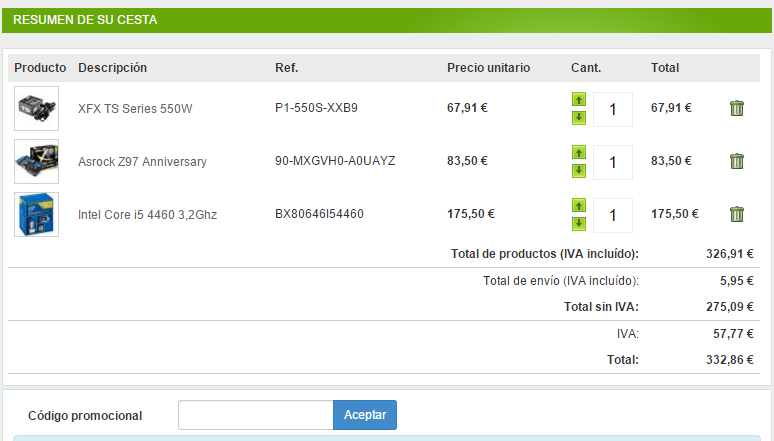This screenshot has height=441, width=774.
Task: Click the IVA amount 57,77 €
Action: (x=733, y=334)
